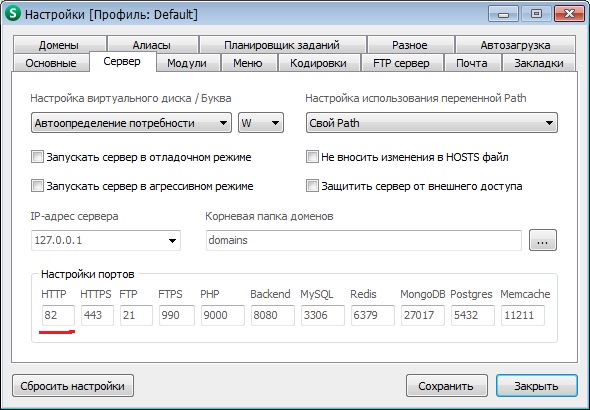Click the Сбросить настройки button
Screen dimensions: 590x410
(73, 386)
